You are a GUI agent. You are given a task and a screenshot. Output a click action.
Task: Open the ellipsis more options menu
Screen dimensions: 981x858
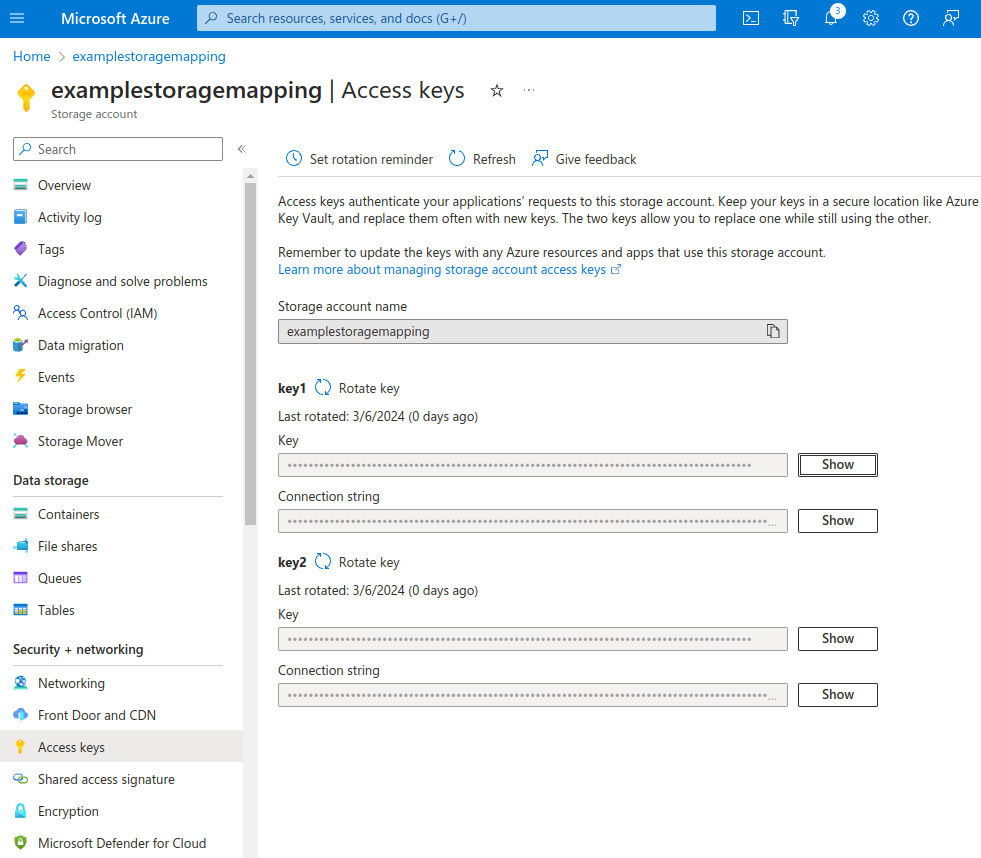529,91
